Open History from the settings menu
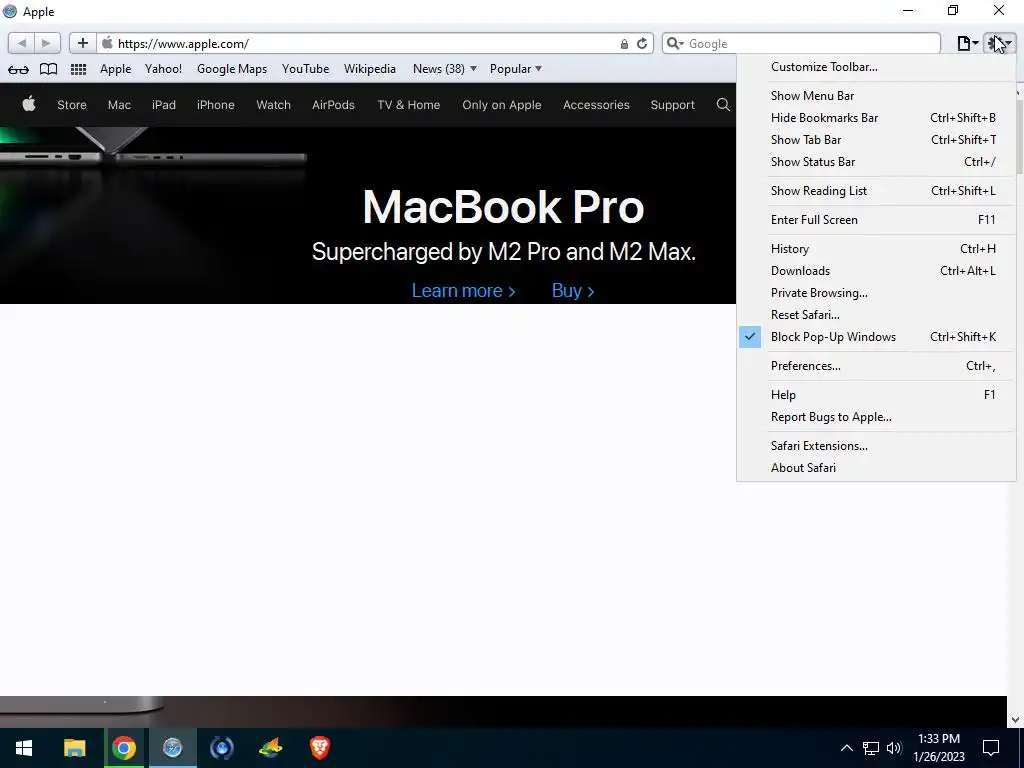Image resolution: width=1024 pixels, height=768 pixels. pos(876,249)
